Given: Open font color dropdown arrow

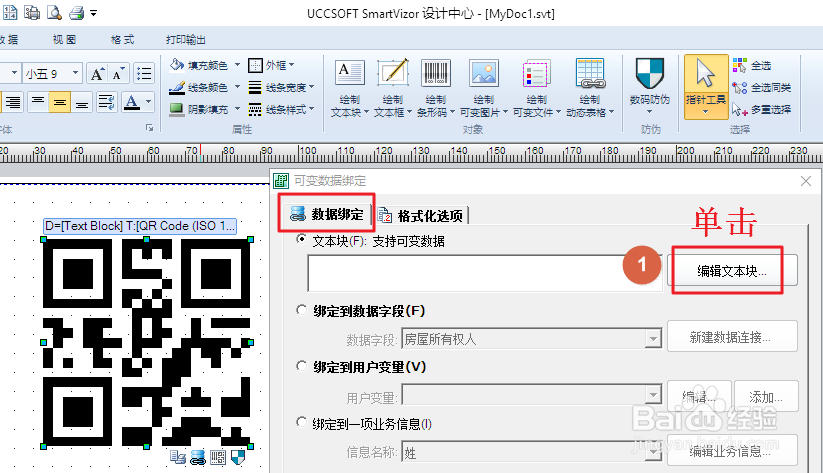Looking at the screenshot, I should [x=149, y=102].
